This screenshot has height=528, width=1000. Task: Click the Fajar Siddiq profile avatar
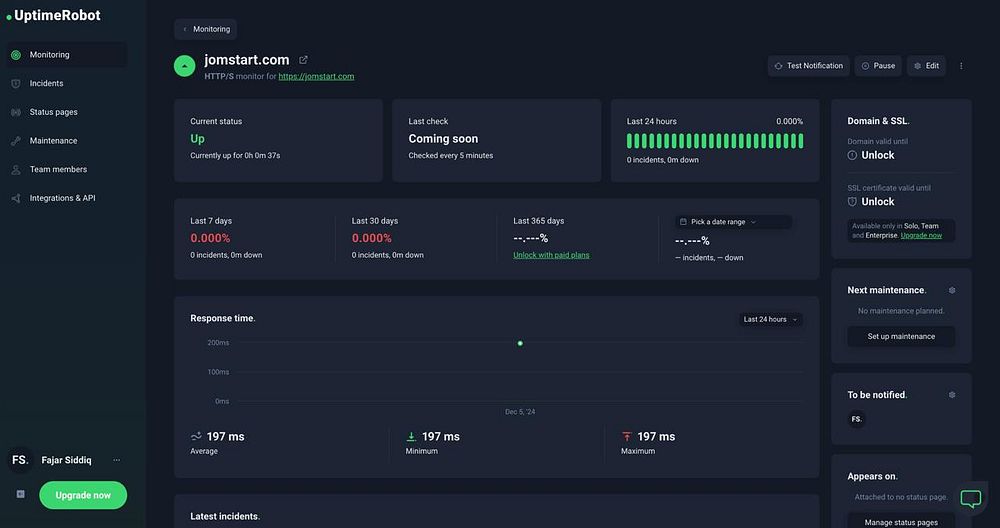(x=20, y=460)
